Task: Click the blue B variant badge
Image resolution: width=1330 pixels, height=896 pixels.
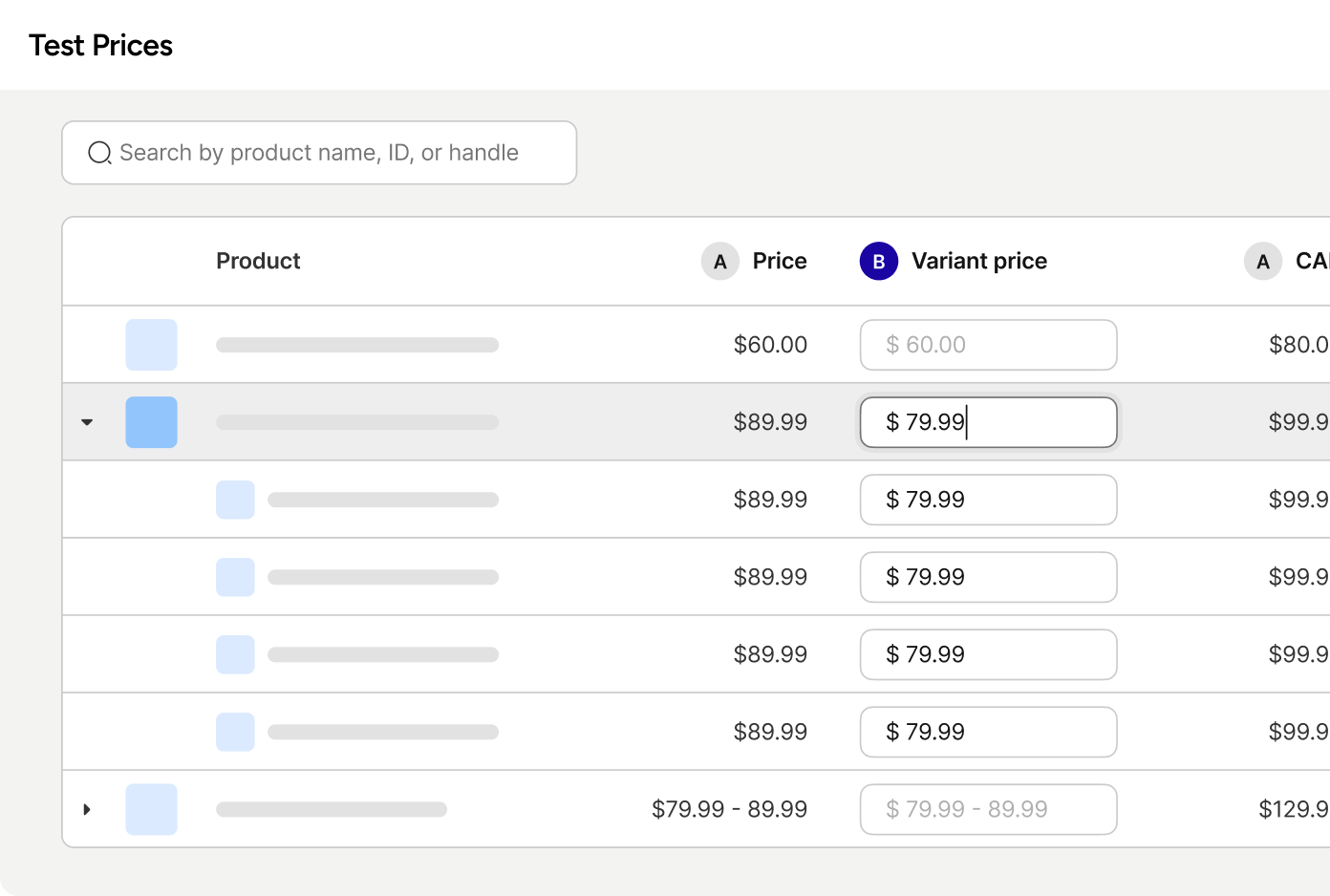Action: (878, 261)
